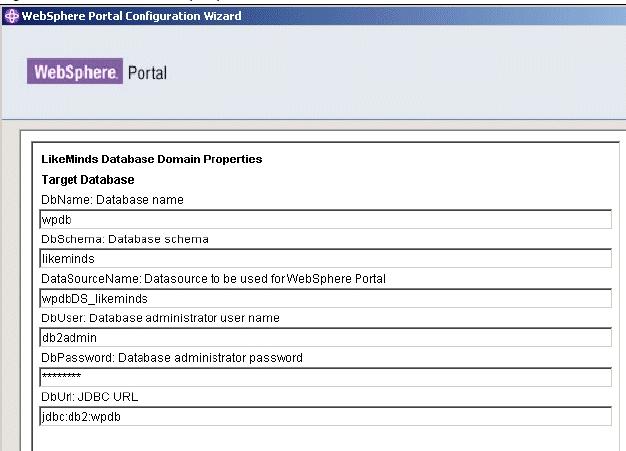The height and width of the screenshot is (451, 626).
Task: Focus the DbPassword masked password field
Action: pos(325,377)
